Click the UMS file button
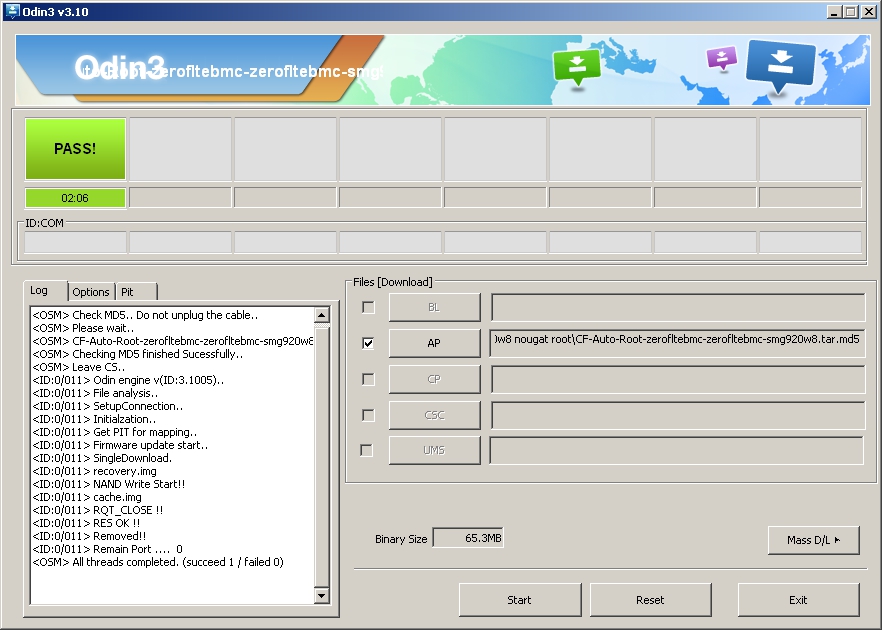Screen dimensions: 882x630 pos(434,450)
